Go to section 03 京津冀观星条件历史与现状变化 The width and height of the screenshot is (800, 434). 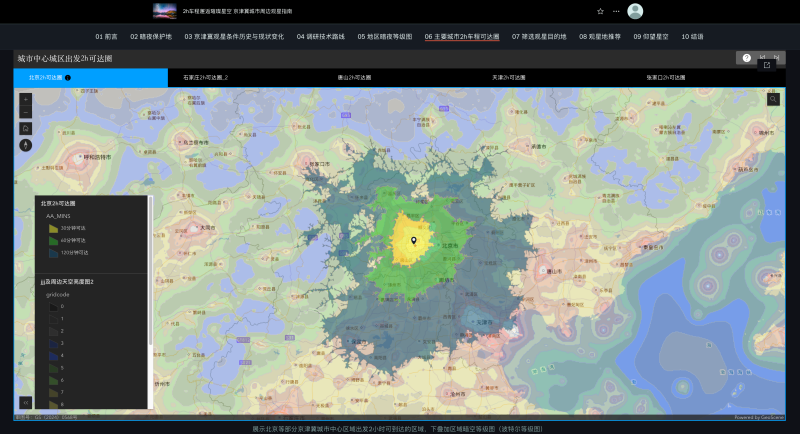point(234,37)
